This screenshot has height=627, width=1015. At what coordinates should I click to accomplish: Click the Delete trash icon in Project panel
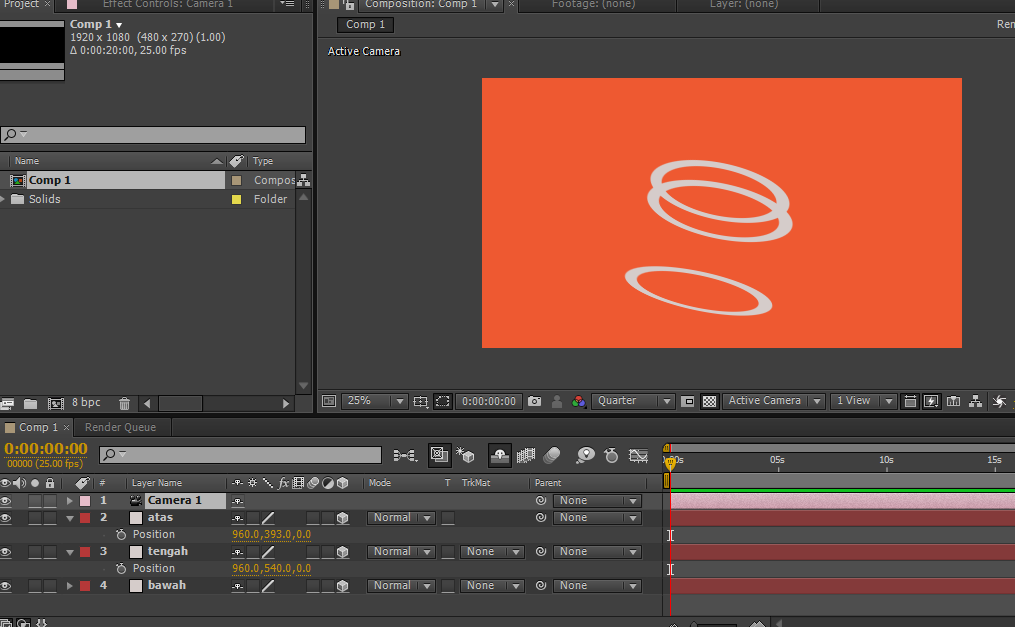124,403
